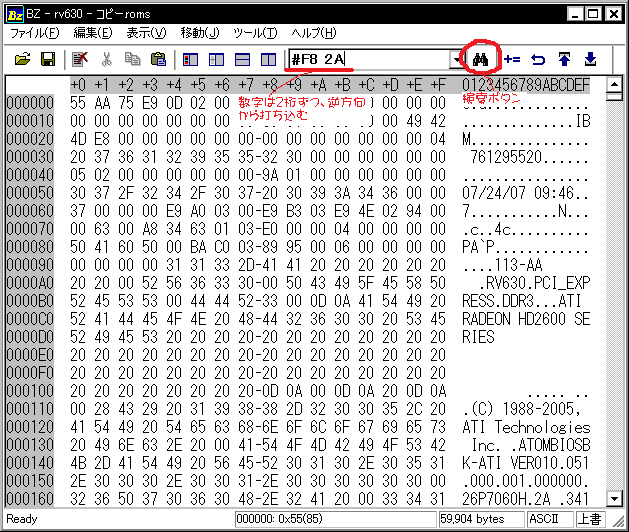Click the 0123456789ABCDEF ASCII column header
The height and width of the screenshot is (532, 629).
(x=526, y=85)
